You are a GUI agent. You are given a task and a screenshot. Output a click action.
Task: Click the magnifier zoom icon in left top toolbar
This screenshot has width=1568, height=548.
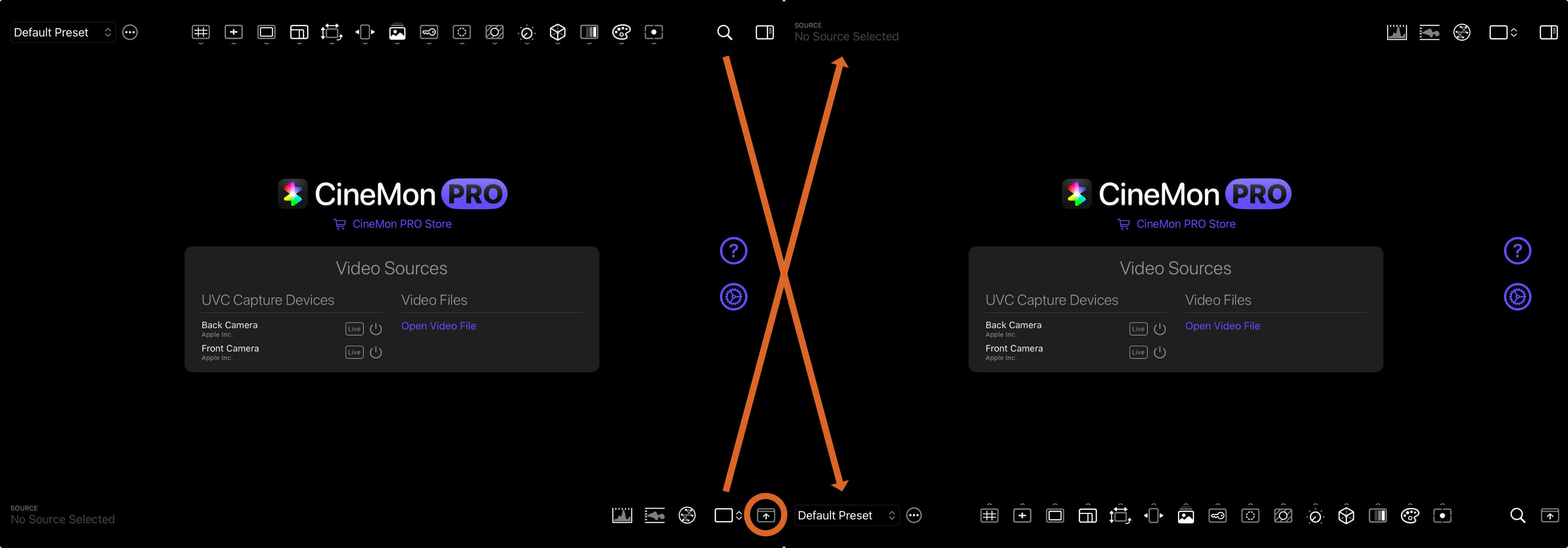point(724,32)
